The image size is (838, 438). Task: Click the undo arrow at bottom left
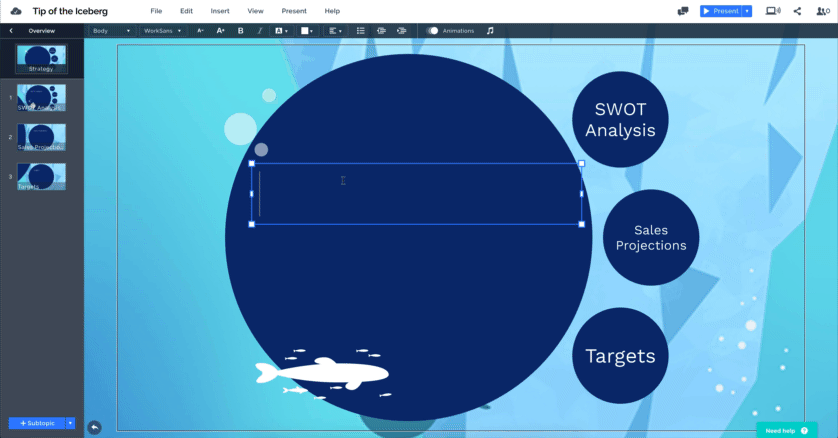click(x=94, y=427)
